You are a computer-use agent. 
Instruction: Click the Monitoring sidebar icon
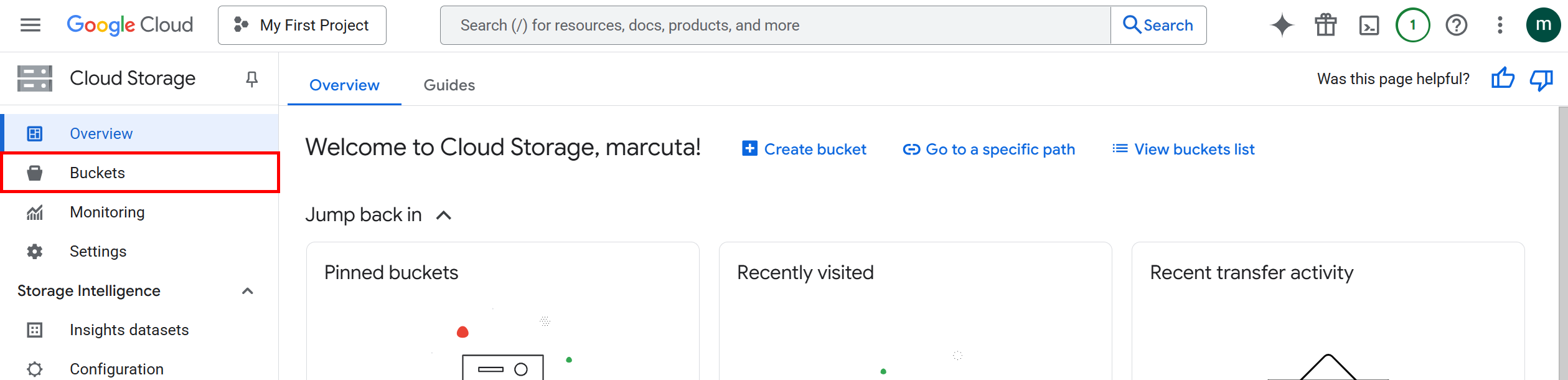(34, 212)
